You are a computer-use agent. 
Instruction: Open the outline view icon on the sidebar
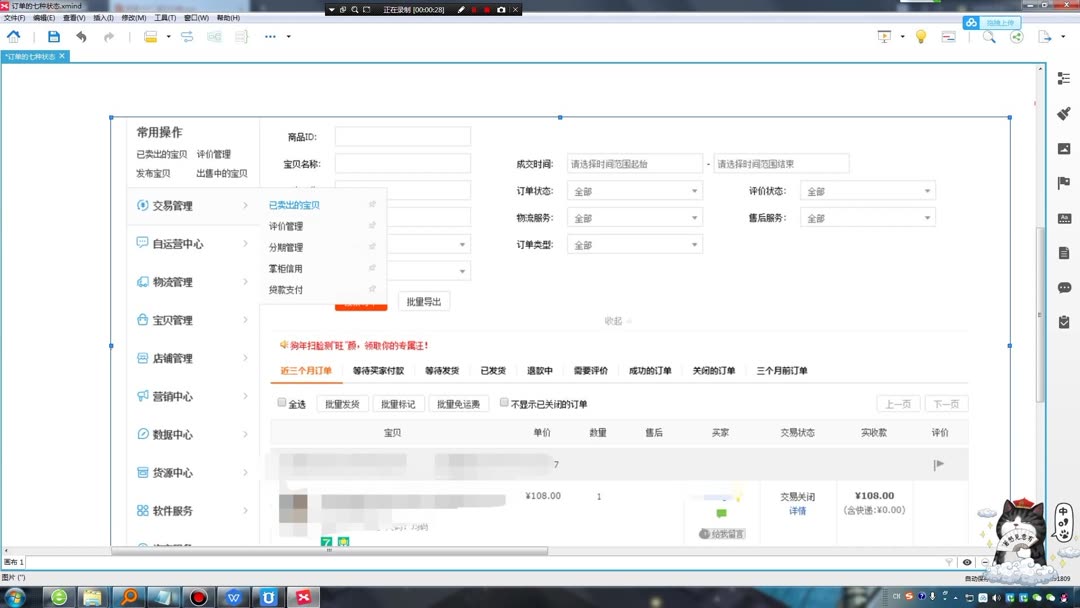click(x=1063, y=79)
